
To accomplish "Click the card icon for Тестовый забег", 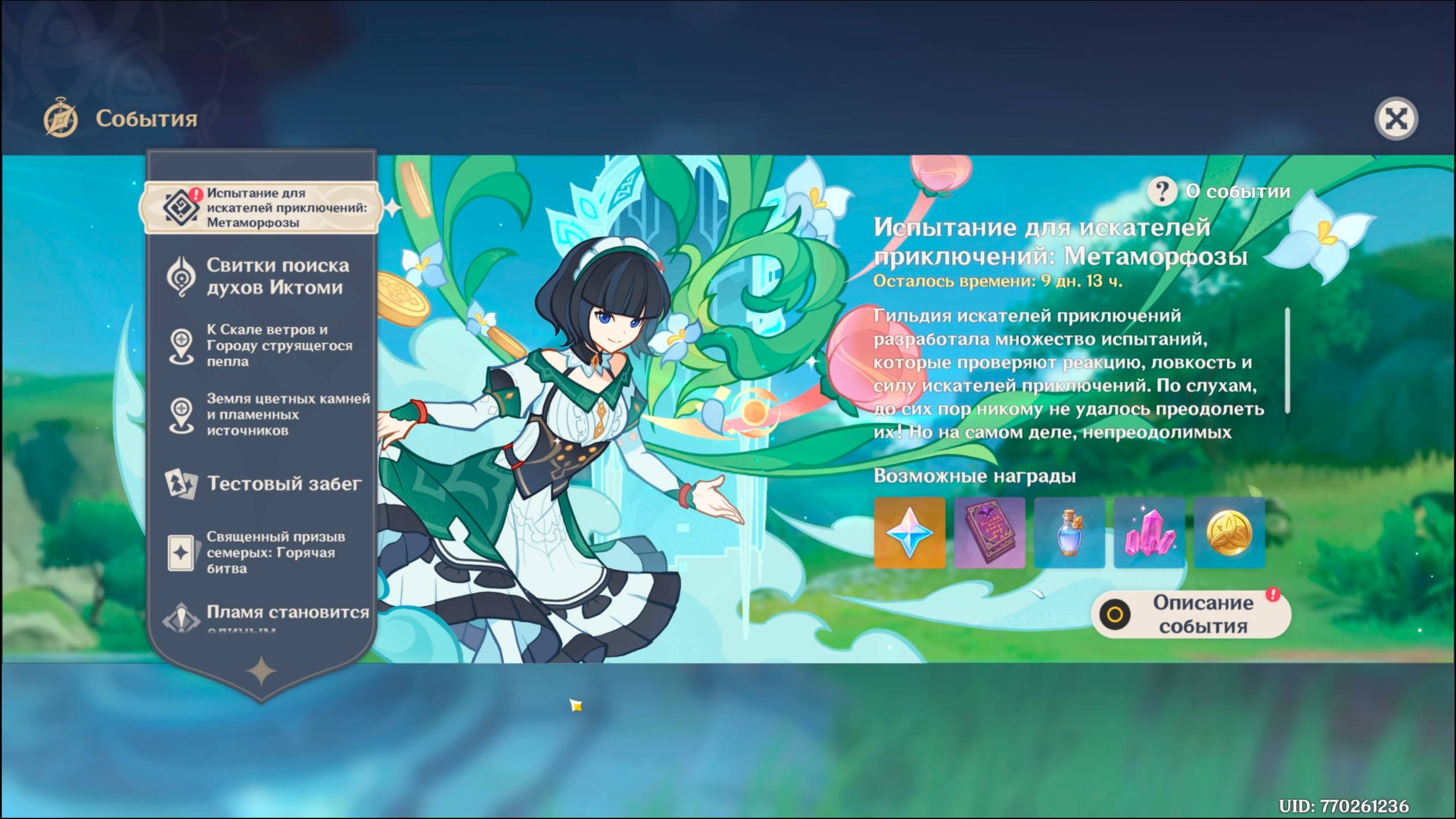I will pos(181,484).
